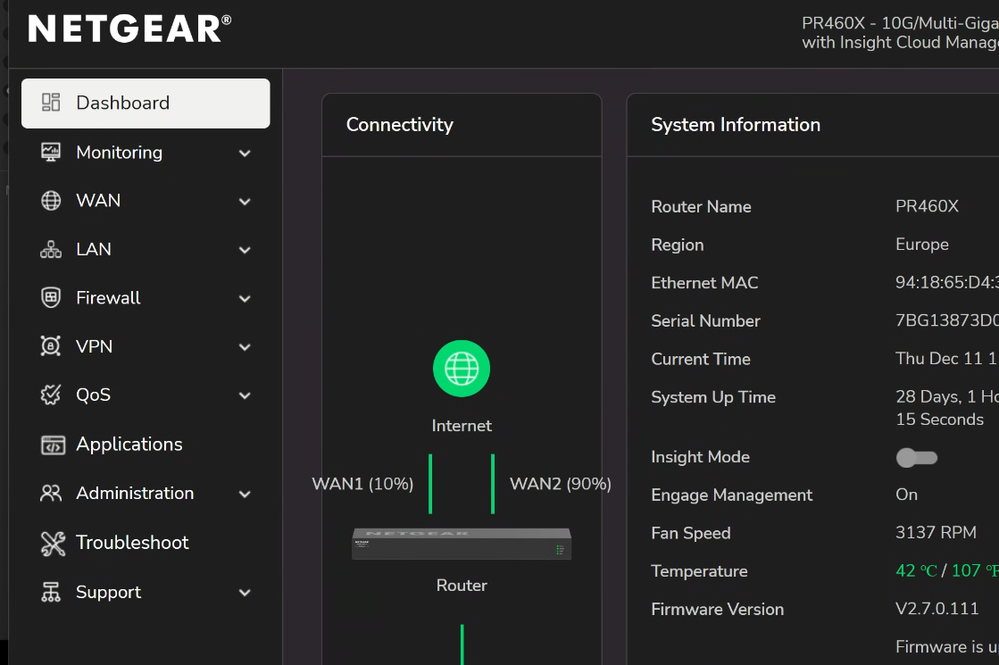
Task: Open the Applications menu item
Action: point(129,444)
